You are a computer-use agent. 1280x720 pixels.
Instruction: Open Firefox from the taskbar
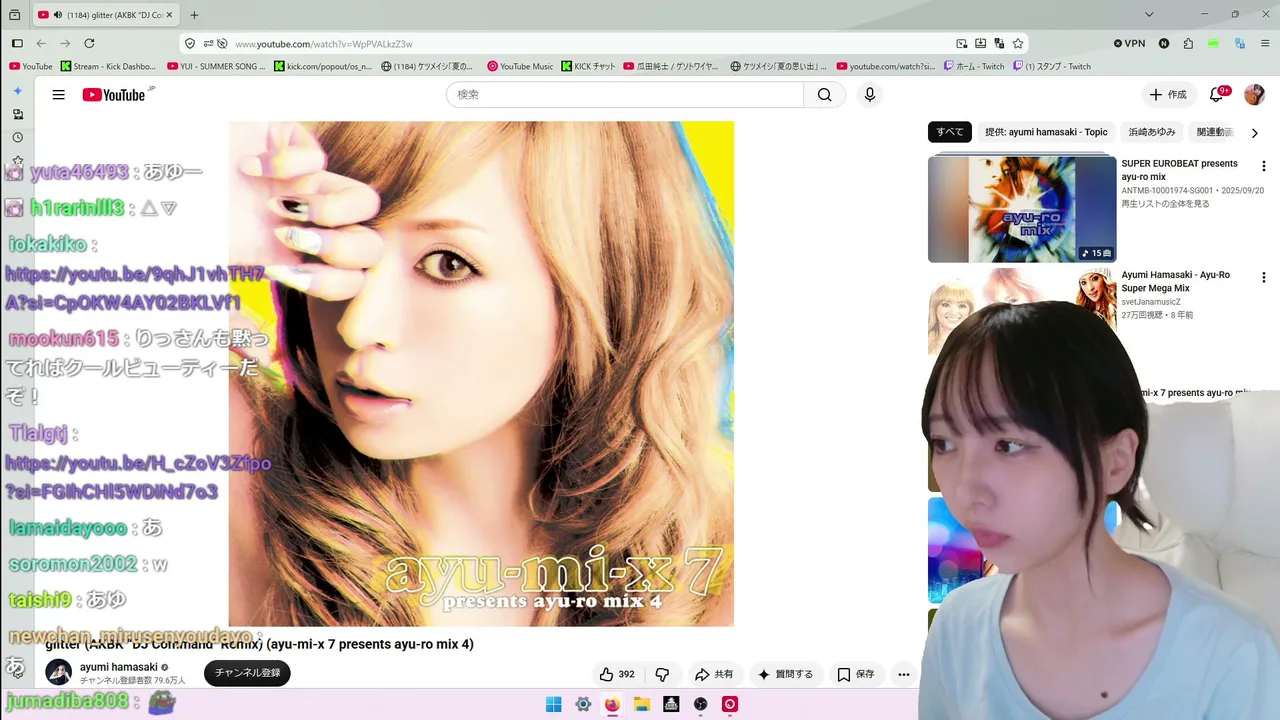click(x=612, y=704)
